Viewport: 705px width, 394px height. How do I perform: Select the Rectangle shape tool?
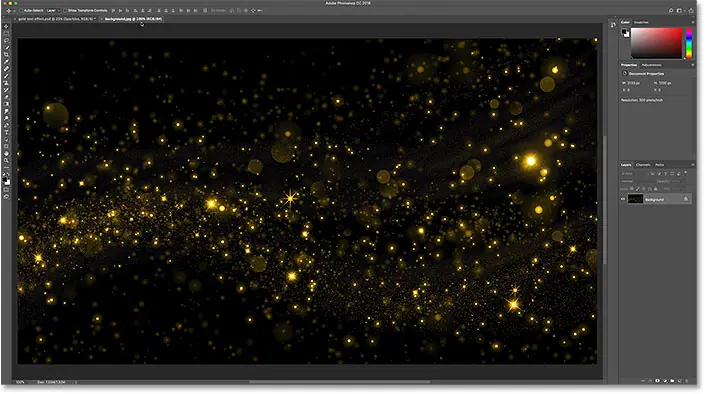(x=6, y=147)
